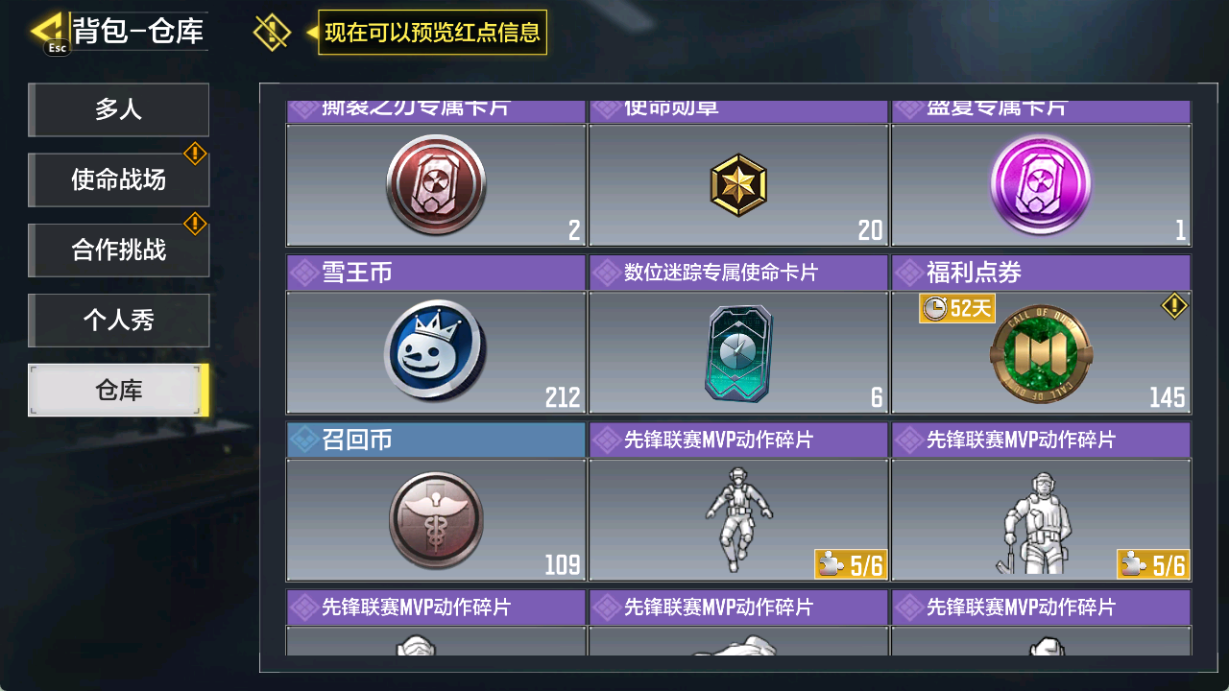Pick the magenta 盛夏专属卡片 coin
The width and height of the screenshot is (1229, 691).
tap(1041, 185)
